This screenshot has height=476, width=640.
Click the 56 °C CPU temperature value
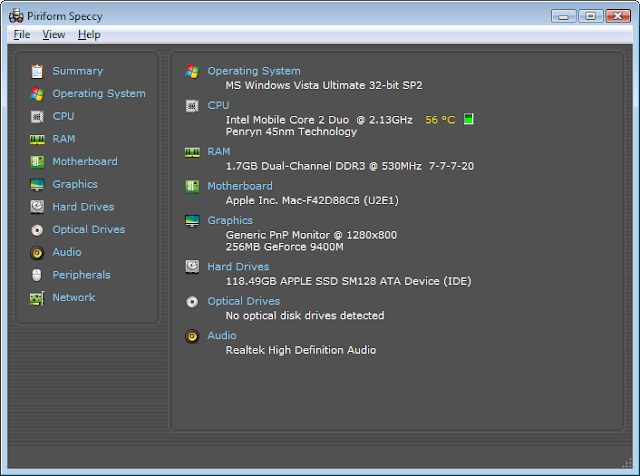pyautogui.click(x=440, y=120)
